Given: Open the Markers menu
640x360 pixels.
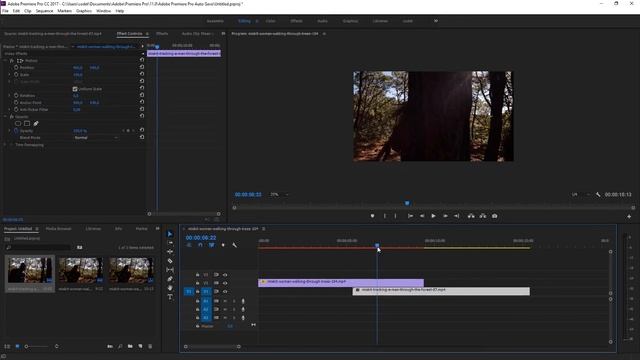Looking at the screenshot, I should [x=64, y=11].
